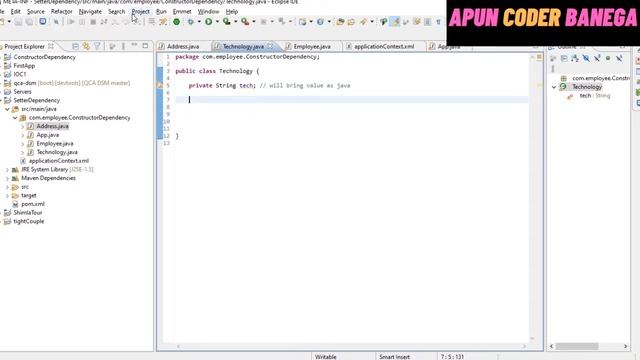Viewport: 640px width, 360px height.
Task: Open the Debug dropdown arrow
Action: pyautogui.click(x=199, y=22)
